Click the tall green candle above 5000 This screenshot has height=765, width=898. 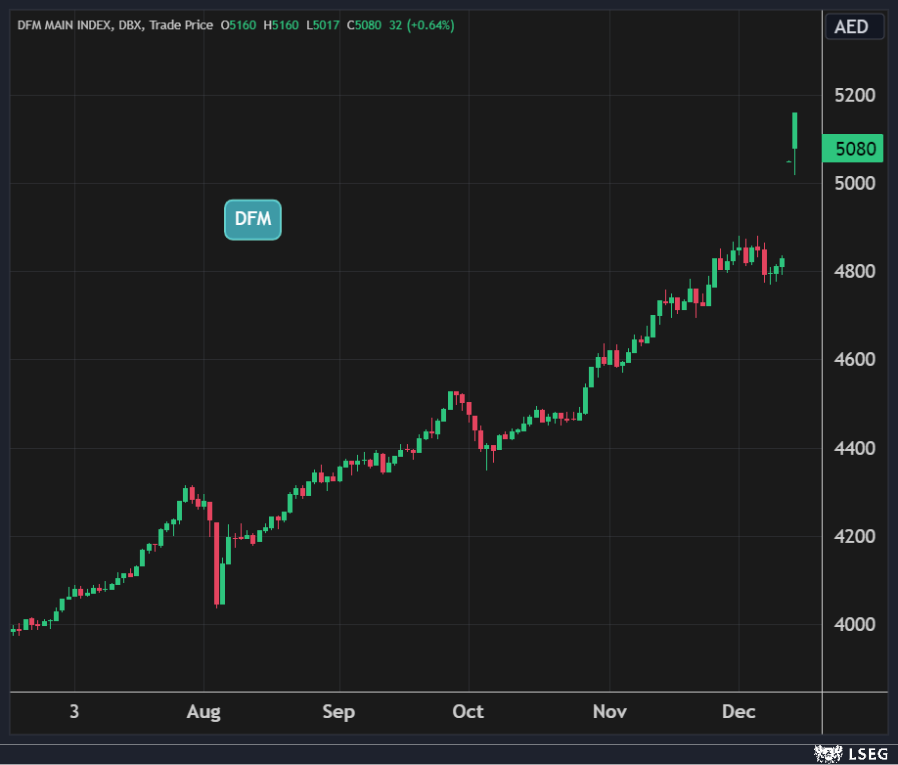click(795, 132)
